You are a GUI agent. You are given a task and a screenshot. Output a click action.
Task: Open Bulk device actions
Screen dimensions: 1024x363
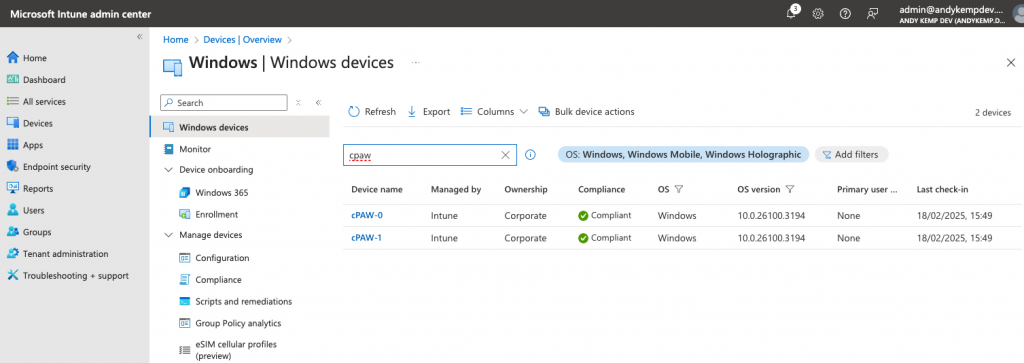pyautogui.click(x=586, y=112)
